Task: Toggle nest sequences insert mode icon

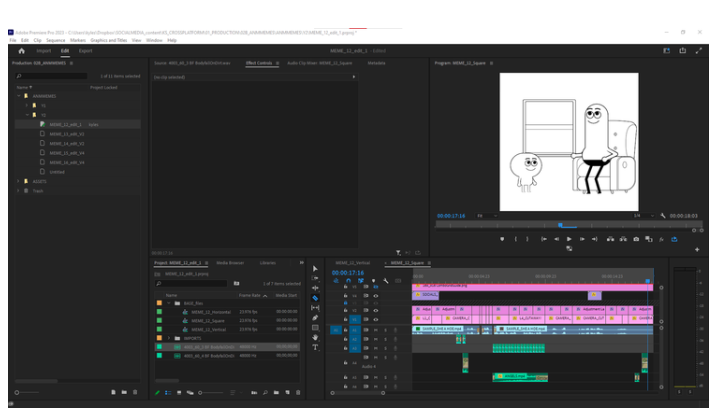Action: click(x=336, y=281)
